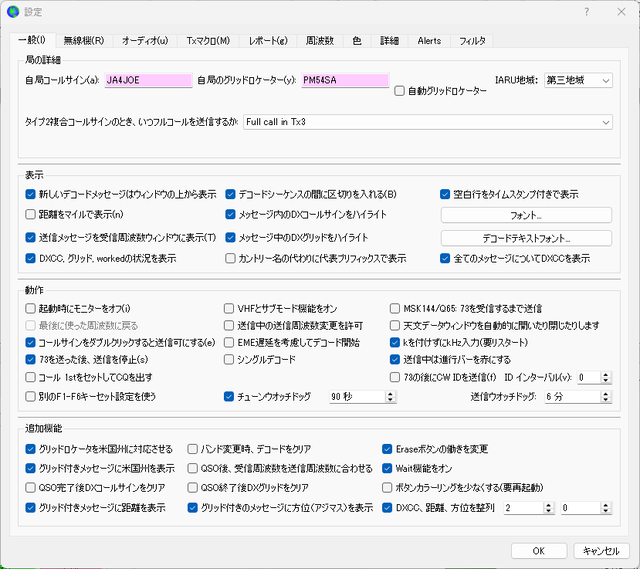Toggle グリッド付きメッセージに距離を表示
The image size is (640, 569).
[x=30, y=508]
